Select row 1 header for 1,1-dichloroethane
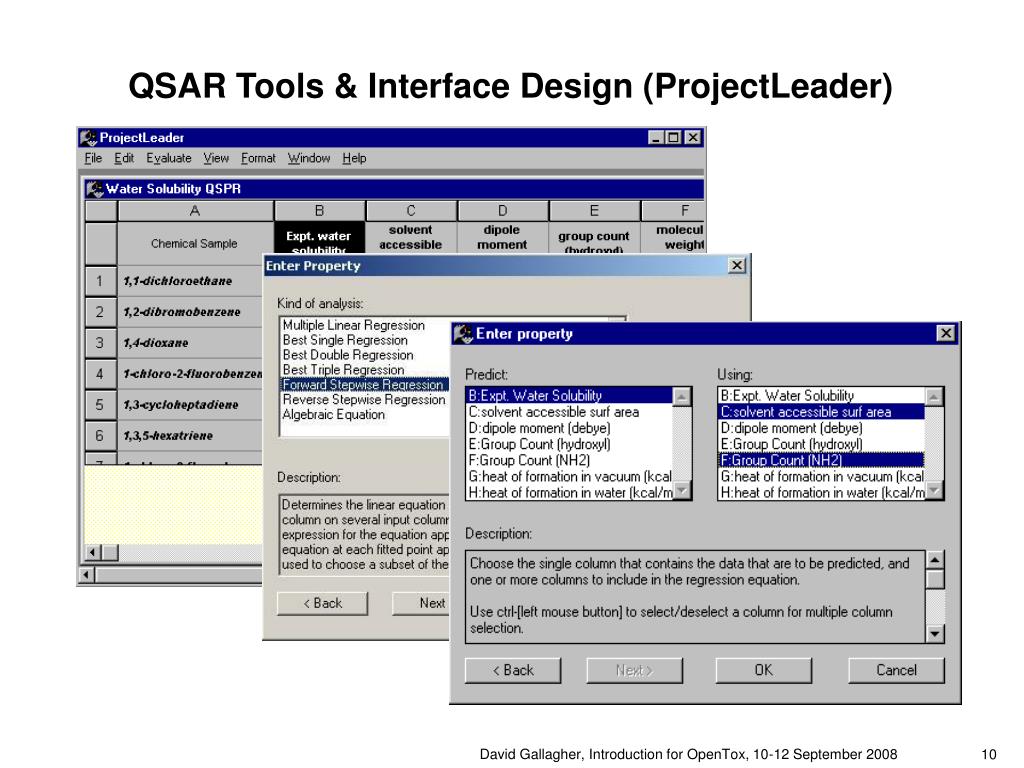The height and width of the screenshot is (768, 1024). coord(100,281)
